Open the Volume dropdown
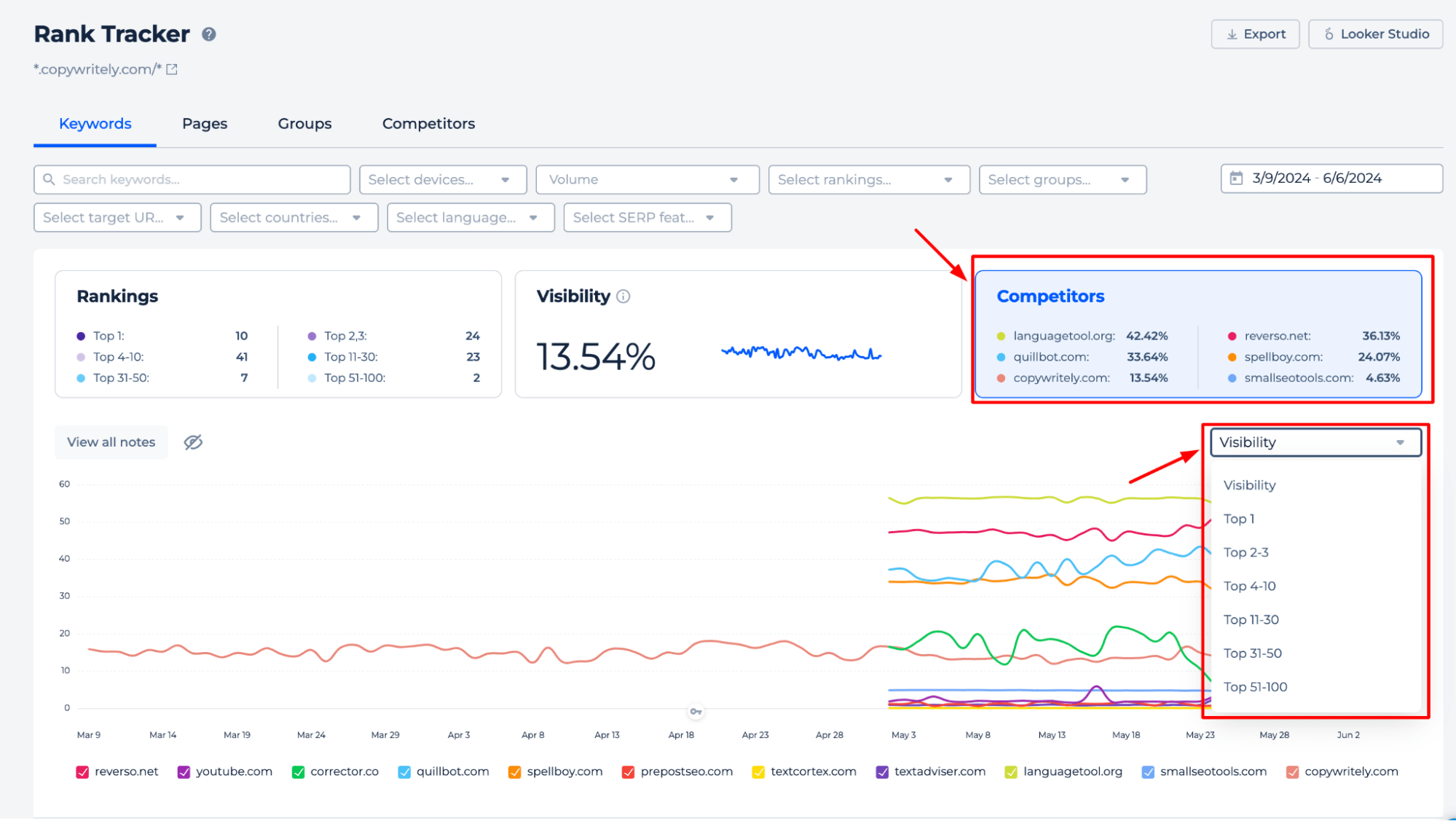The width and height of the screenshot is (1456, 821). [648, 179]
